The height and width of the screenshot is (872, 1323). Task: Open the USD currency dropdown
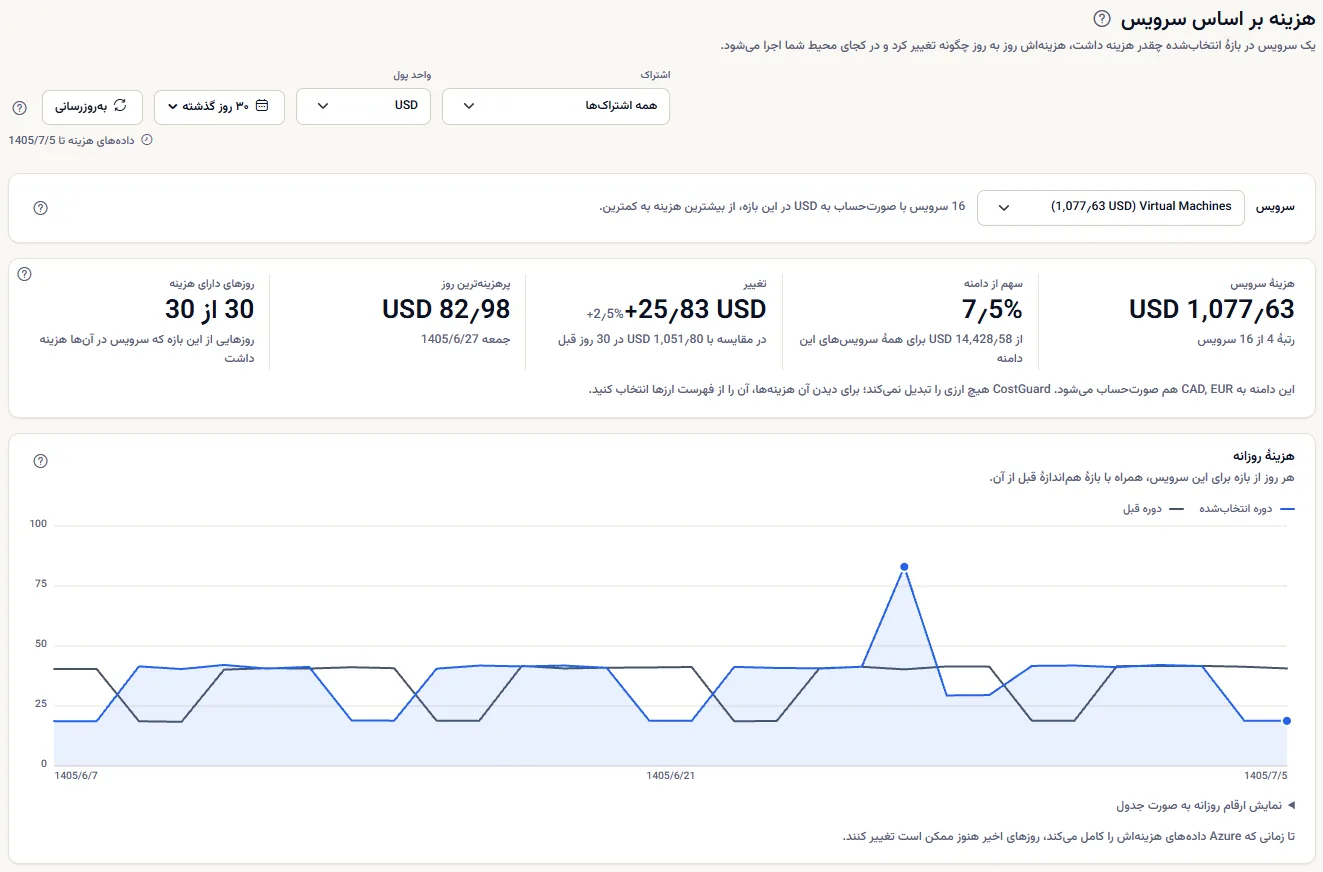click(363, 107)
